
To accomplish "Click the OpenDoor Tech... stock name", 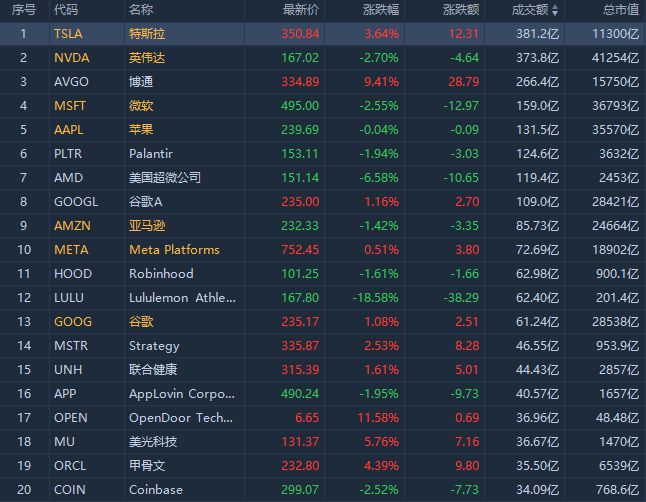I will (181, 418).
